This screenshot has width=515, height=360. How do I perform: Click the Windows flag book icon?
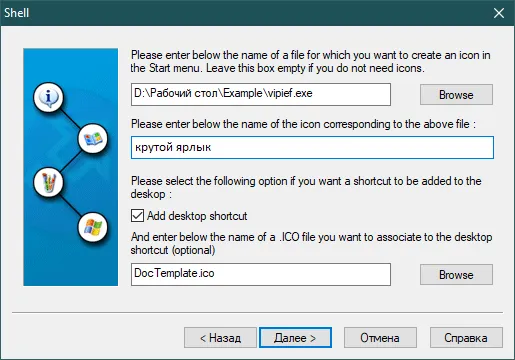coord(93,139)
